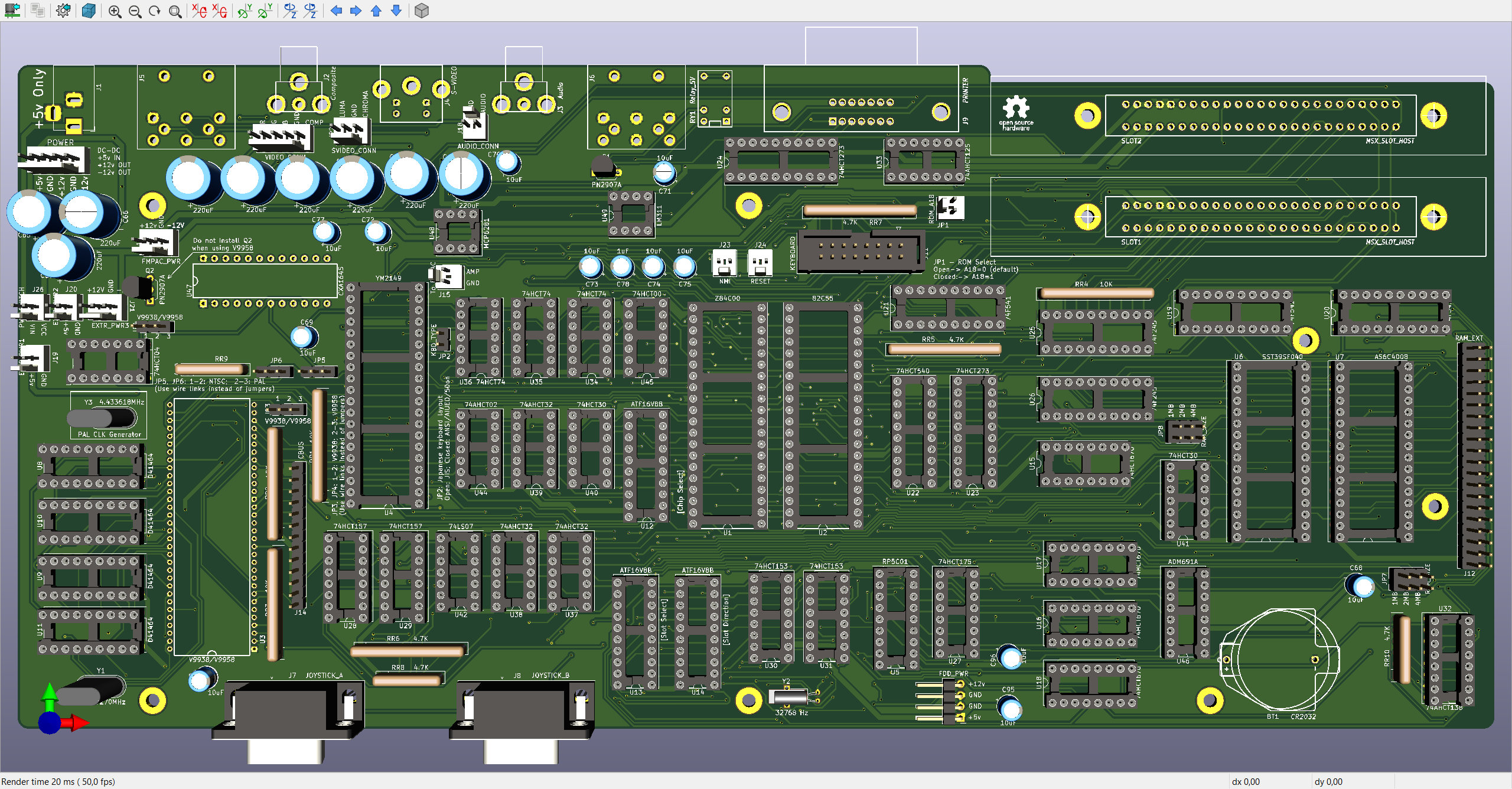Move board up with blue arrow
Viewport: 1512px width, 789px height.
coord(376,11)
